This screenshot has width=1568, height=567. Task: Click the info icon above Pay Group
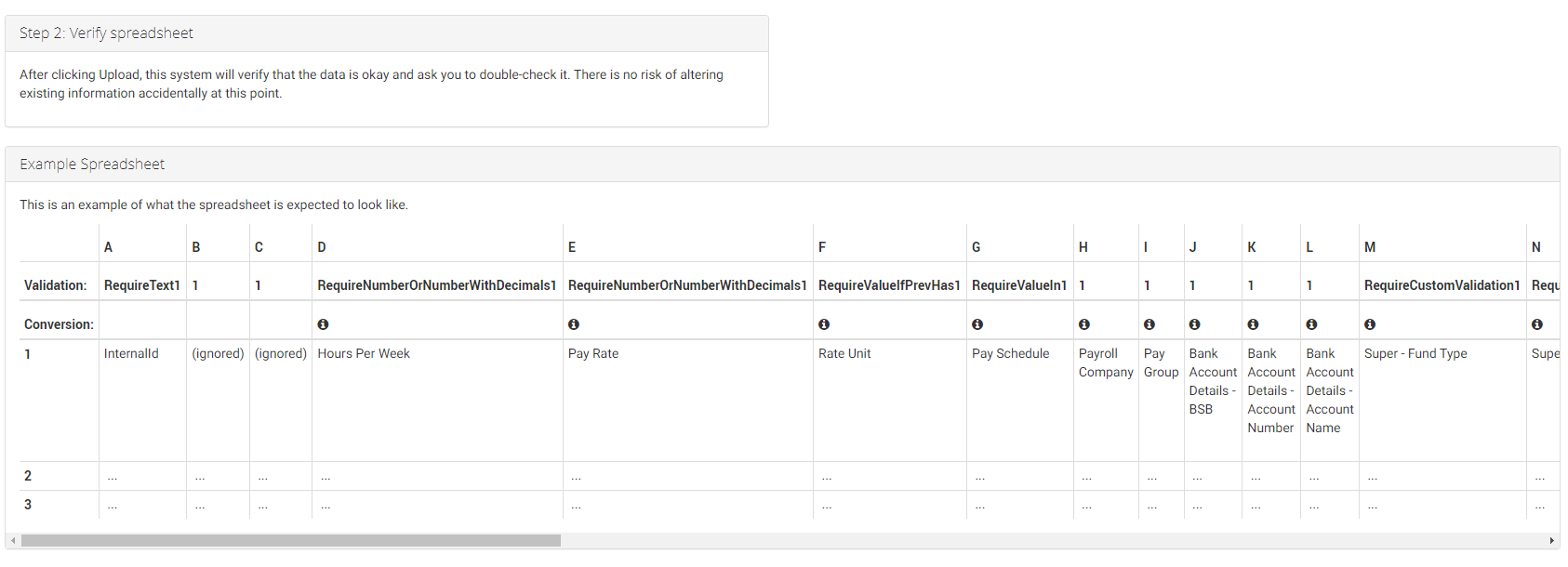tap(1149, 324)
